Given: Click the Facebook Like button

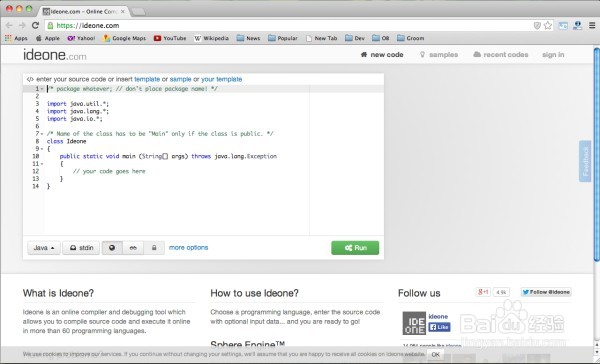Looking at the screenshot, I should click(x=439, y=327).
